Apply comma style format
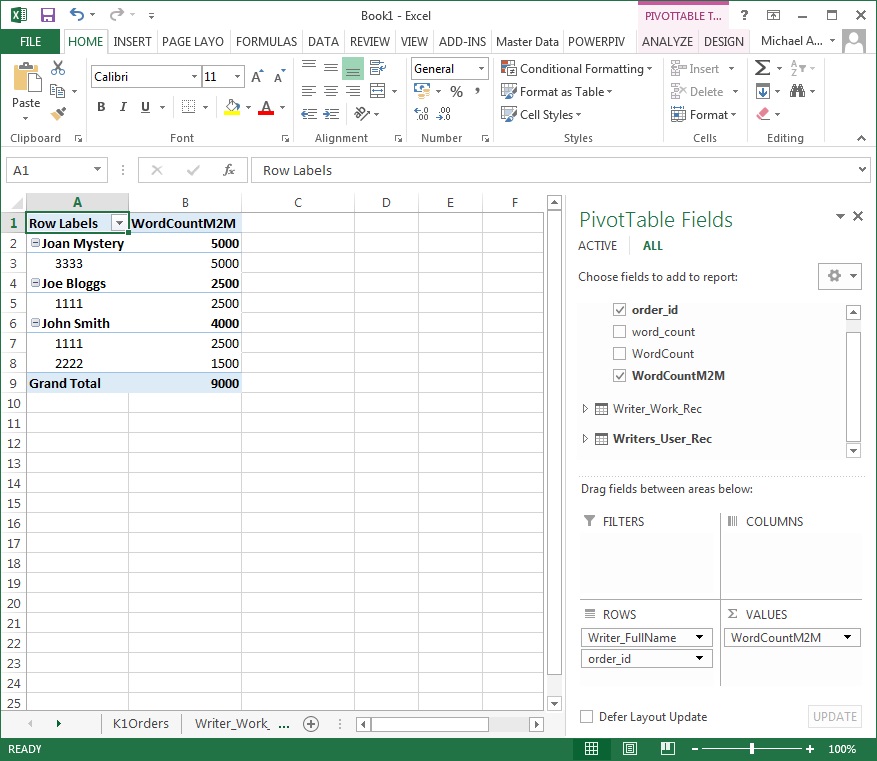Viewport: 877px width, 761px height. tap(477, 91)
